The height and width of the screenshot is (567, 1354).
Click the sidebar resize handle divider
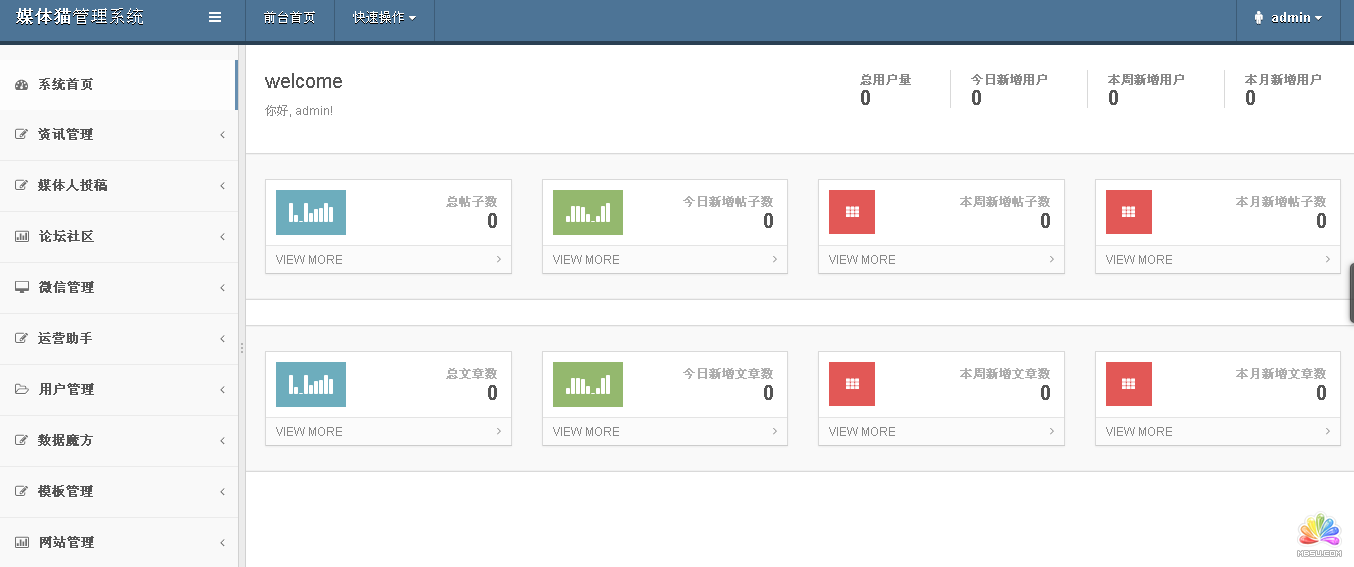241,348
